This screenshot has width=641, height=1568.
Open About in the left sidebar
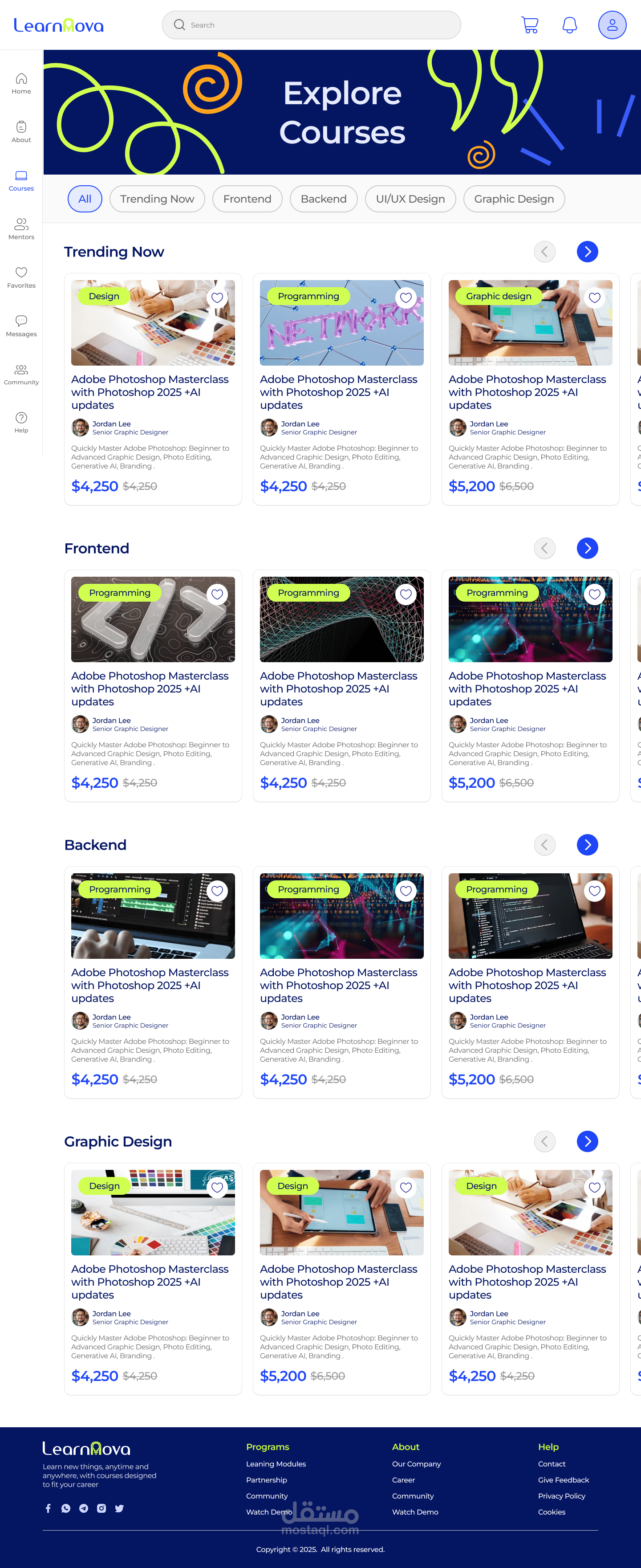[x=21, y=131]
